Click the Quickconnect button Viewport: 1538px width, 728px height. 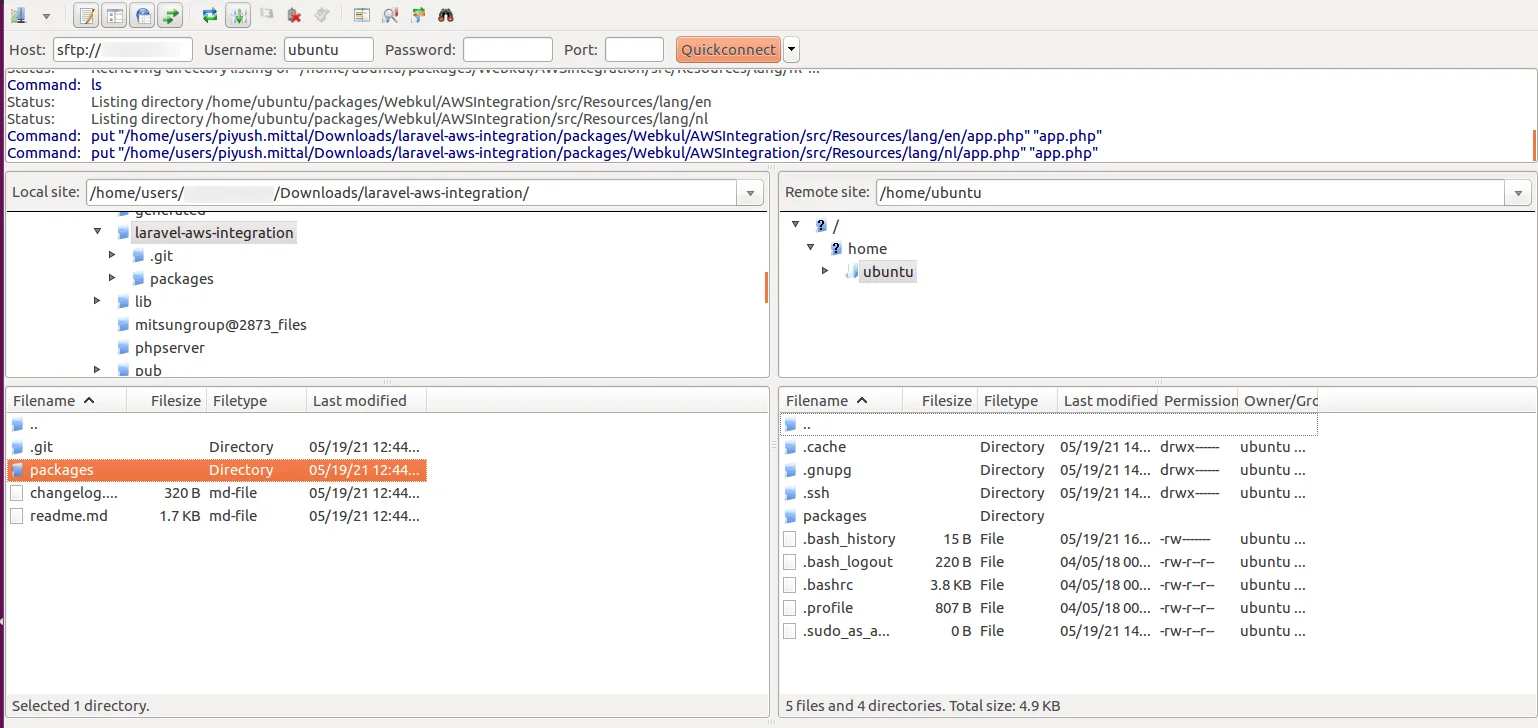tap(728, 49)
